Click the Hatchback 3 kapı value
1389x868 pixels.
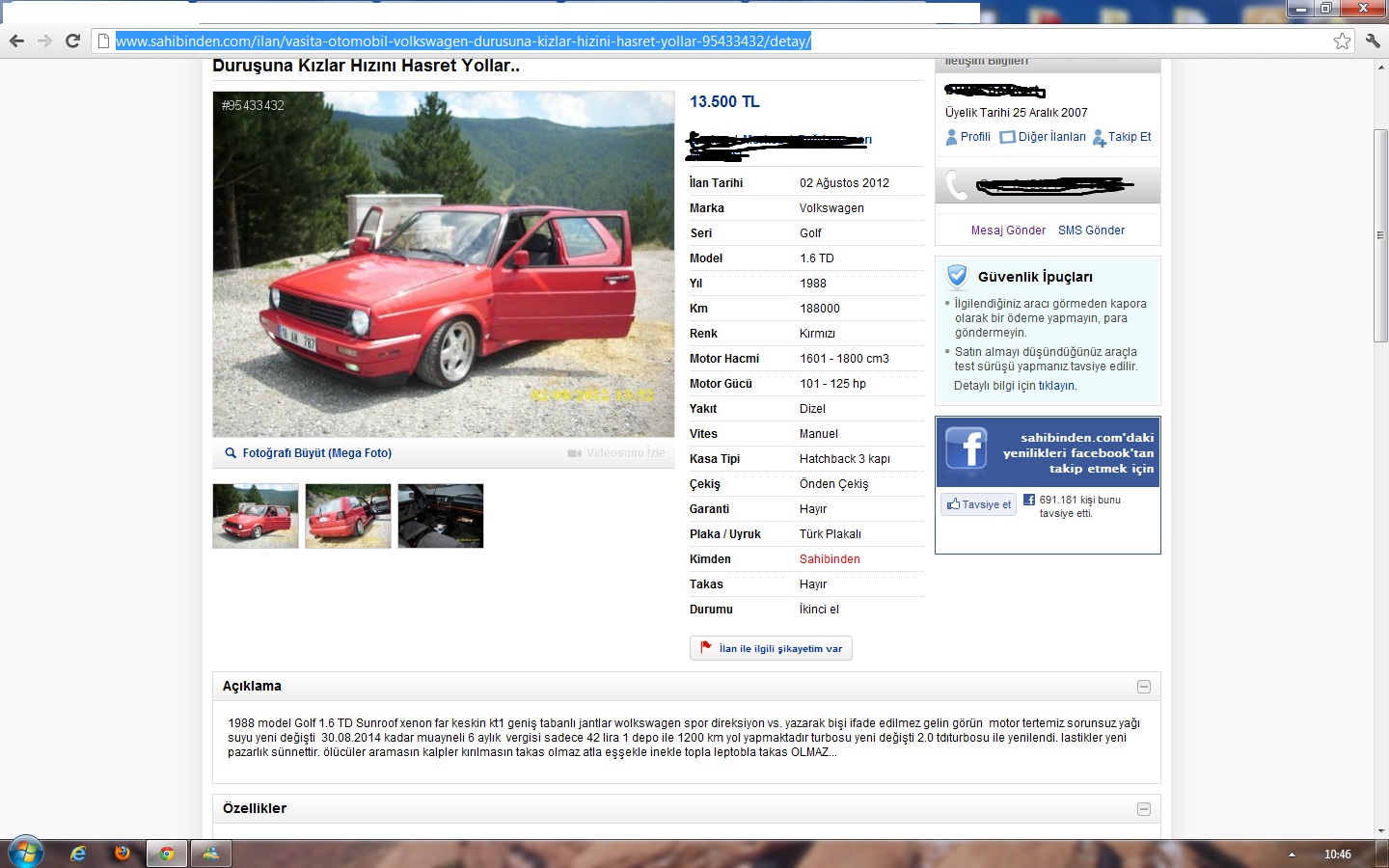point(845,459)
